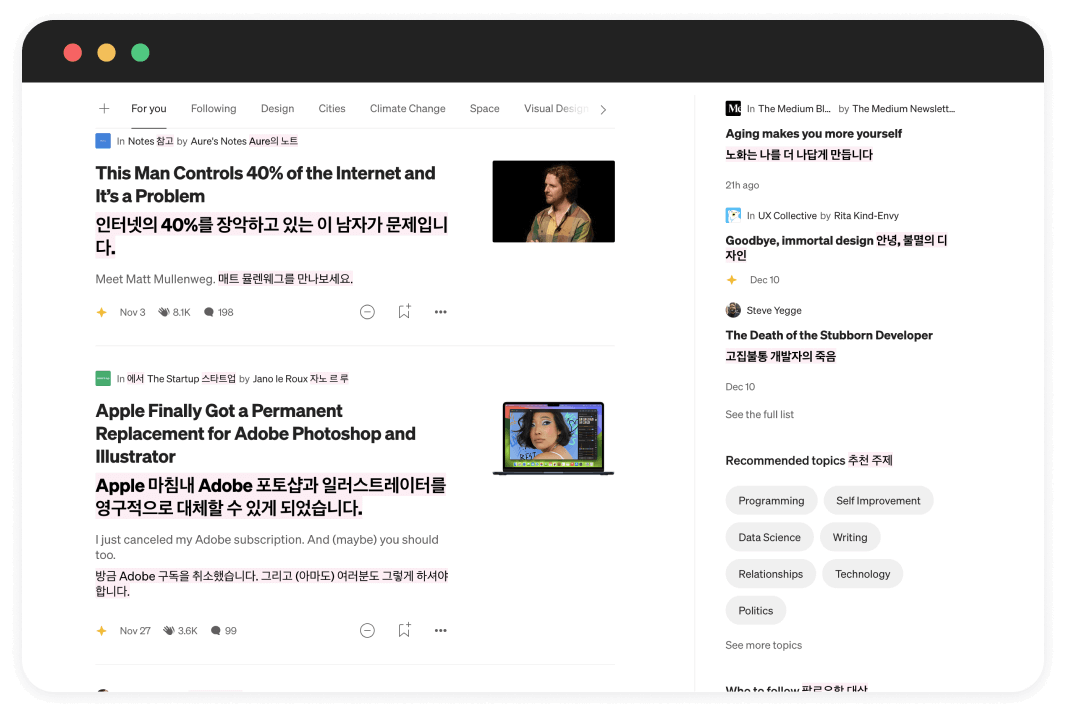The width and height of the screenshot is (1066, 716).
Task: Click the plus icon to add topics
Action: coord(104,109)
